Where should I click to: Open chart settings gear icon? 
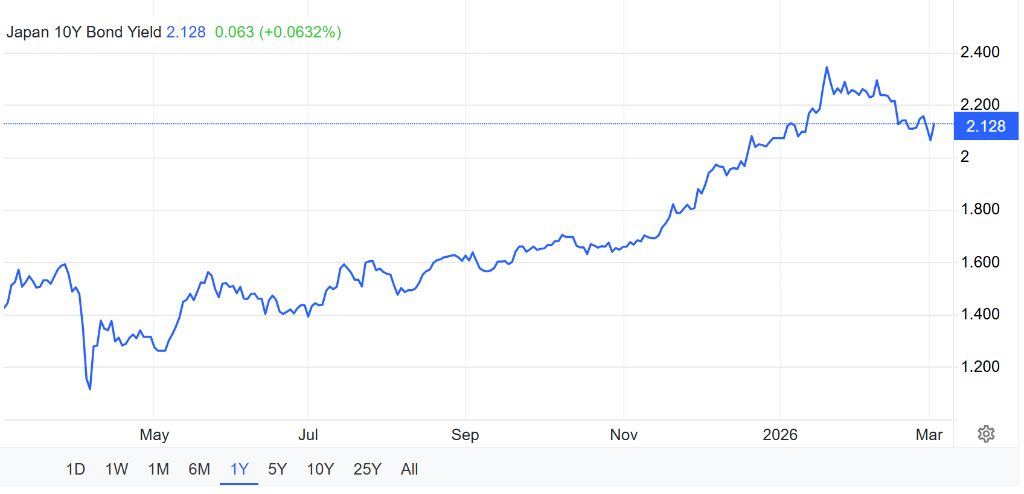[986, 433]
